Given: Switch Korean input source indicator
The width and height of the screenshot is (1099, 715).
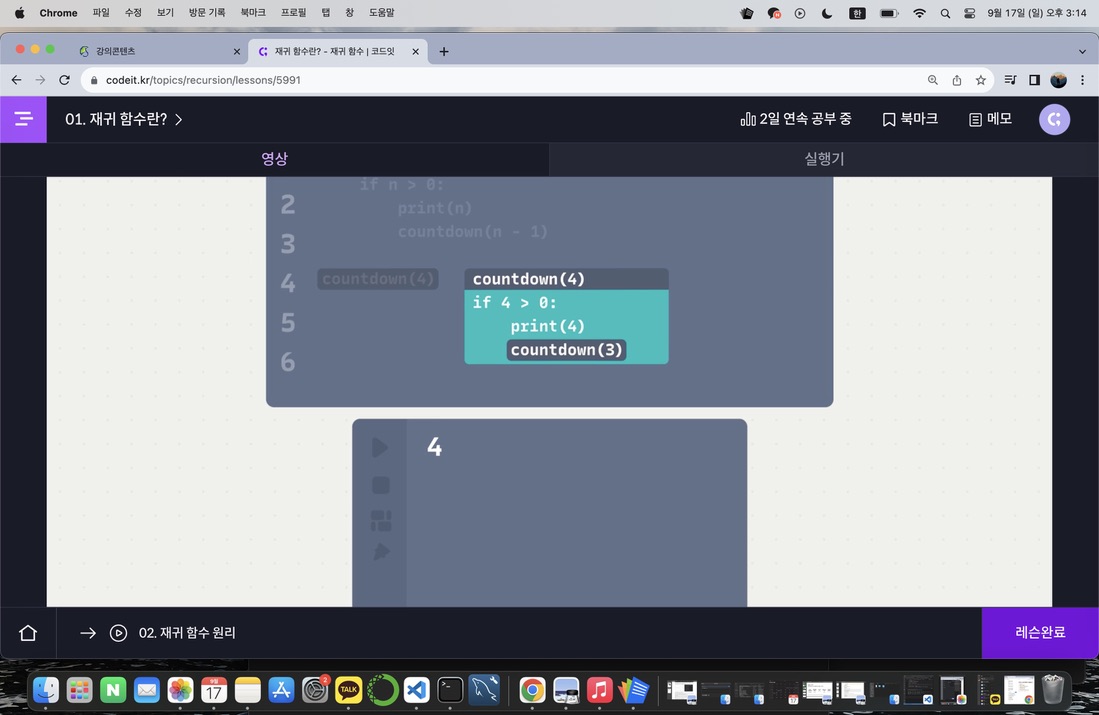Looking at the screenshot, I should (857, 13).
